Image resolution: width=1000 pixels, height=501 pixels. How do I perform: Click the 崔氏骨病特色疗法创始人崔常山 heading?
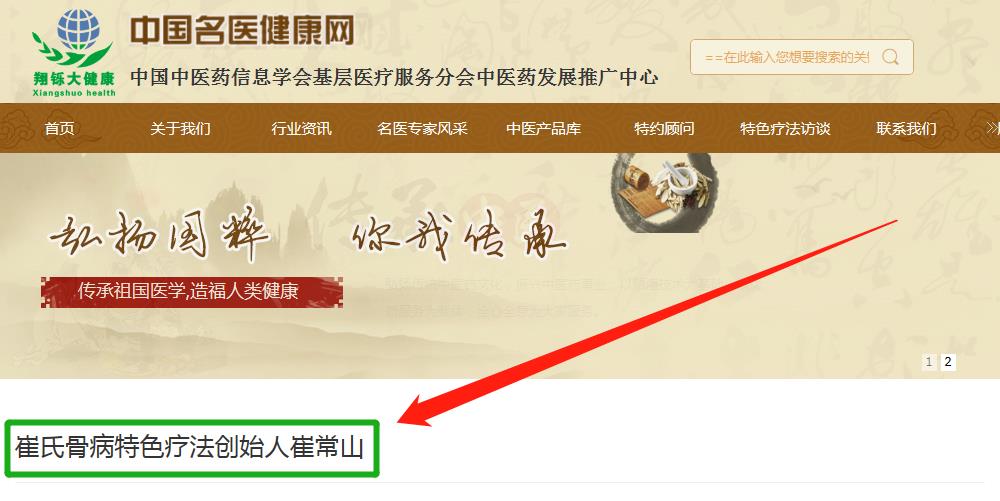(x=189, y=447)
